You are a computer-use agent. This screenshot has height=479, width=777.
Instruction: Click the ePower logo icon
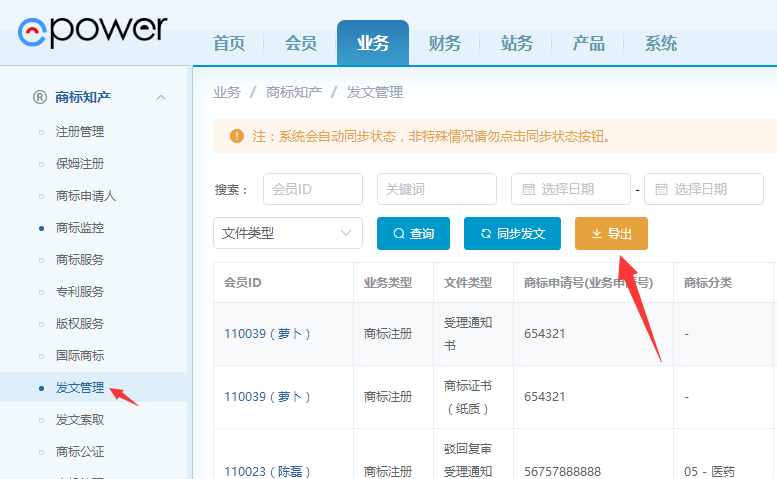click(x=36, y=32)
